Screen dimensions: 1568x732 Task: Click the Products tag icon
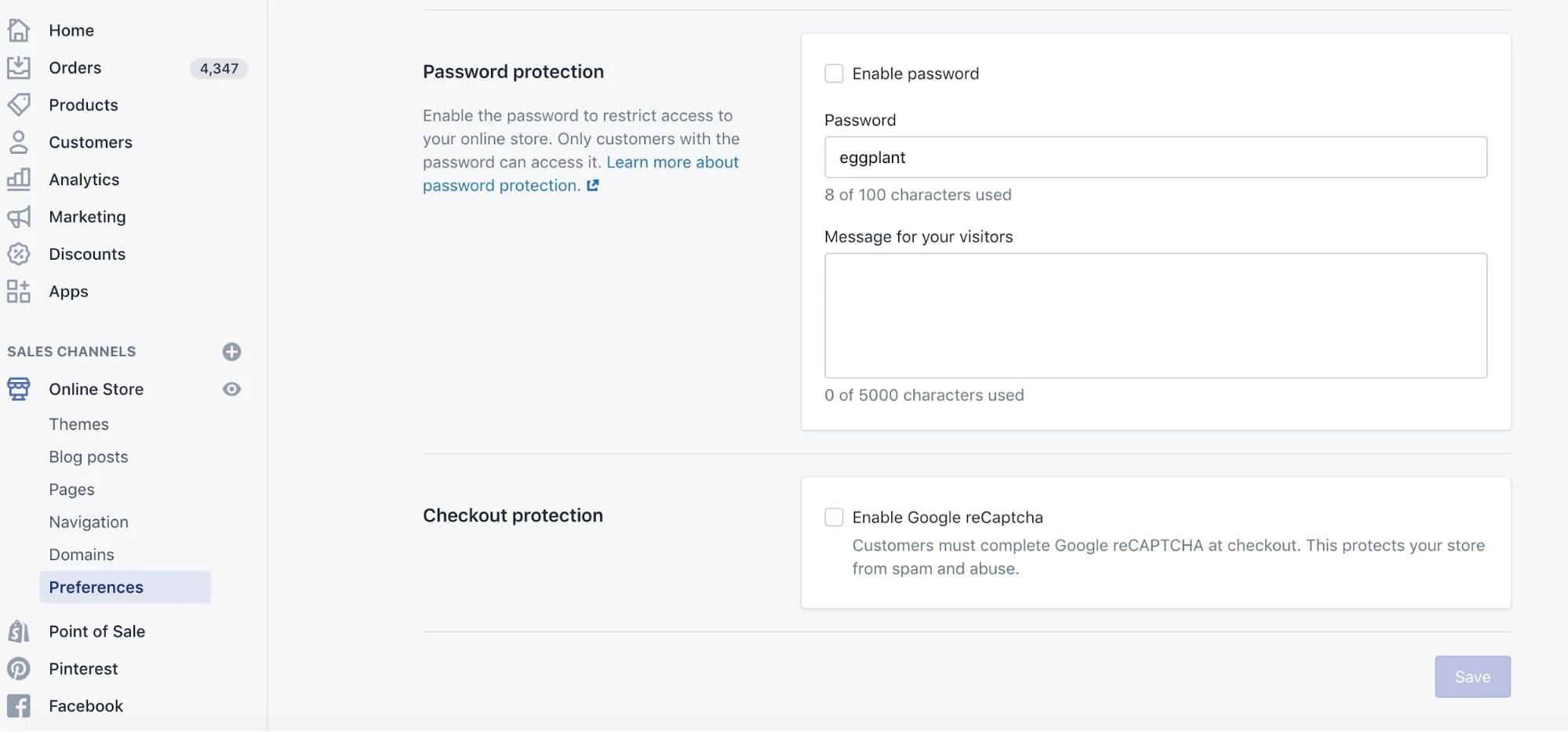pyautogui.click(x=19, y=105)
